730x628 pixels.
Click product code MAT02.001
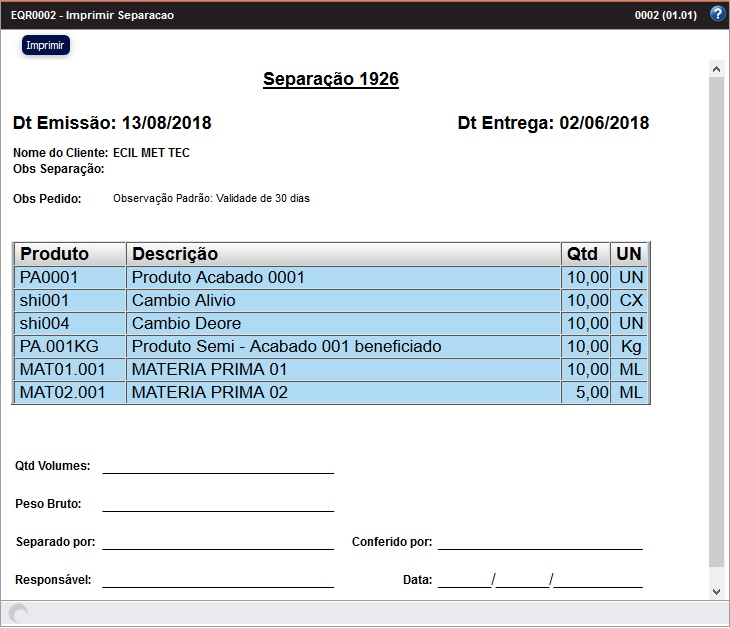tap(62, 392)
